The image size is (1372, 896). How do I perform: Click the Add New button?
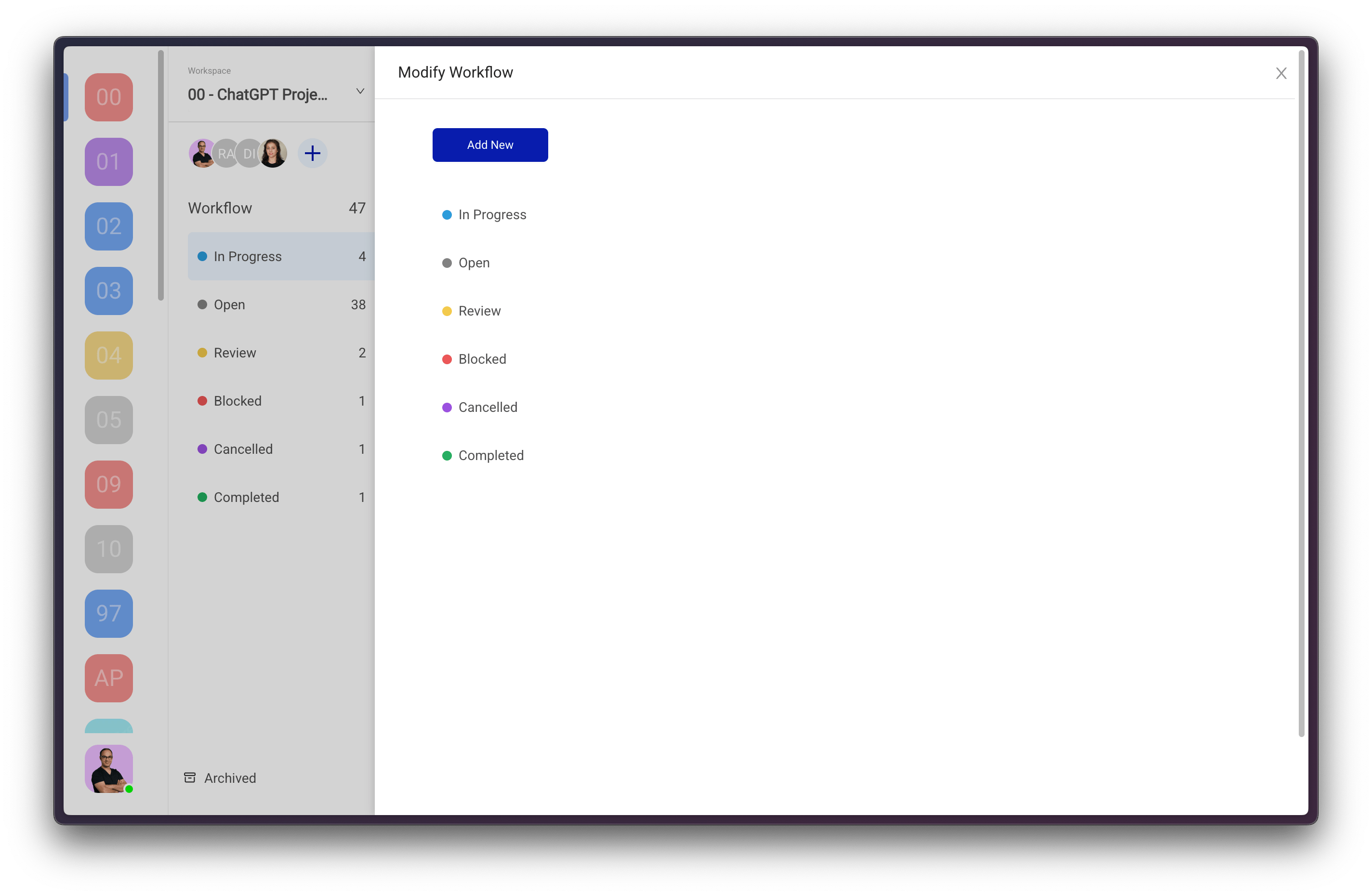tap(490, 144)
